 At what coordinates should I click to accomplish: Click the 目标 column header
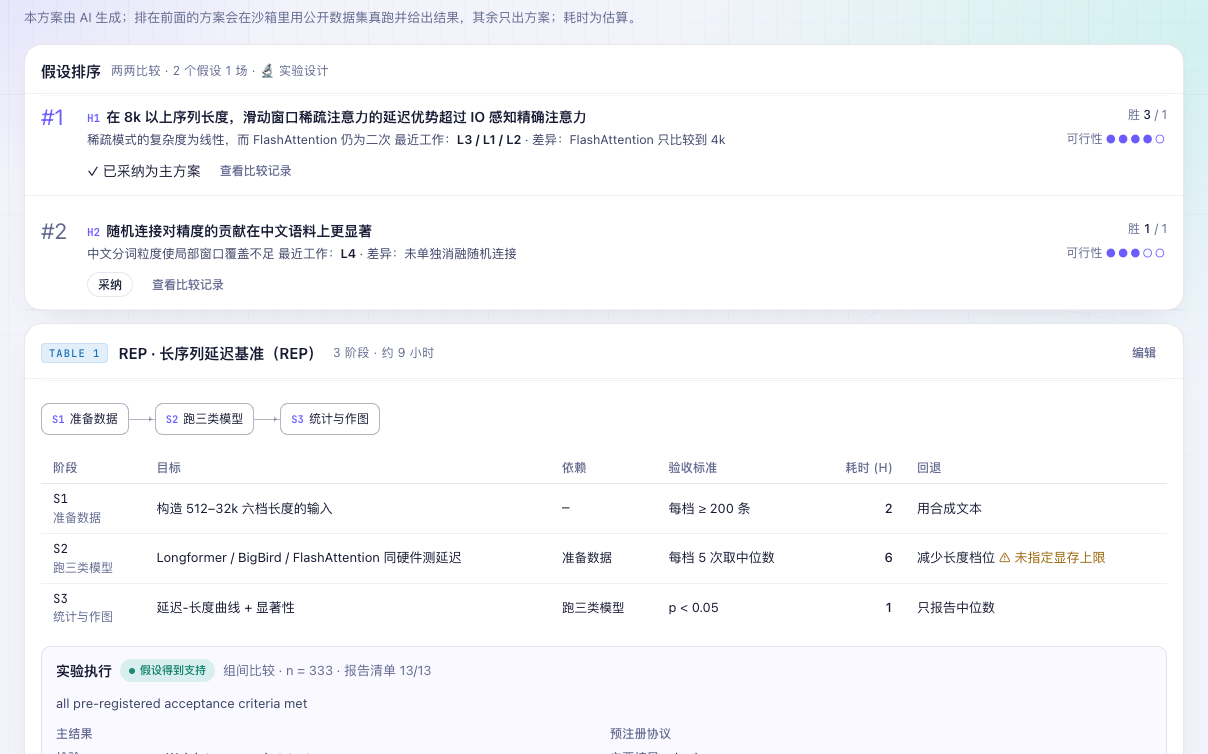(169, 468)
